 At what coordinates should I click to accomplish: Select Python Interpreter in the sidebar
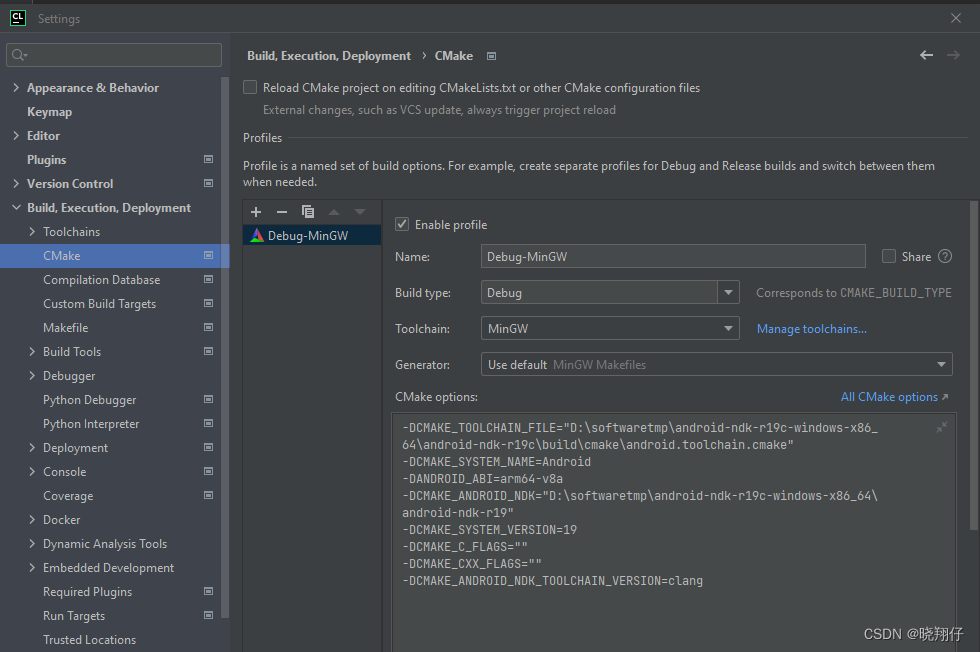point(91,424)
